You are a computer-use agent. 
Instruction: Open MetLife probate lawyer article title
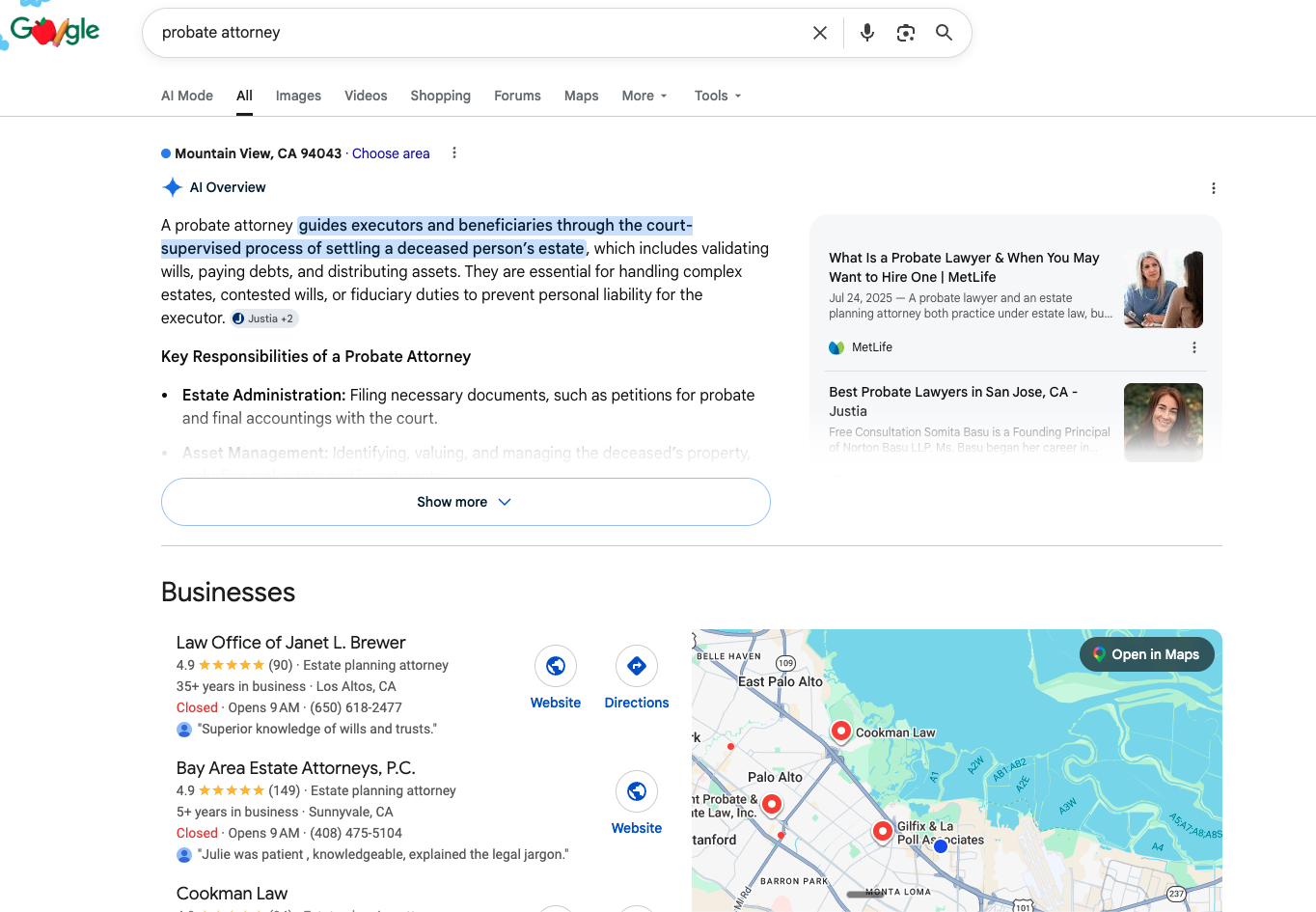click(x=964, y=267)
